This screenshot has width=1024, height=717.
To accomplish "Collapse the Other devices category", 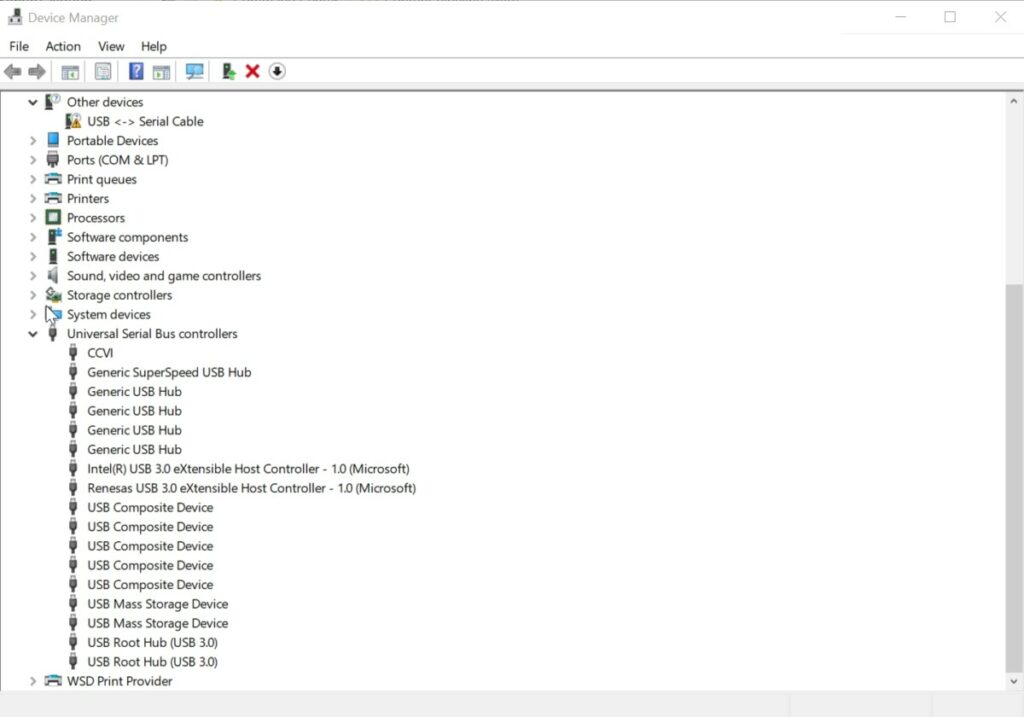I will [x=33, y=102].
